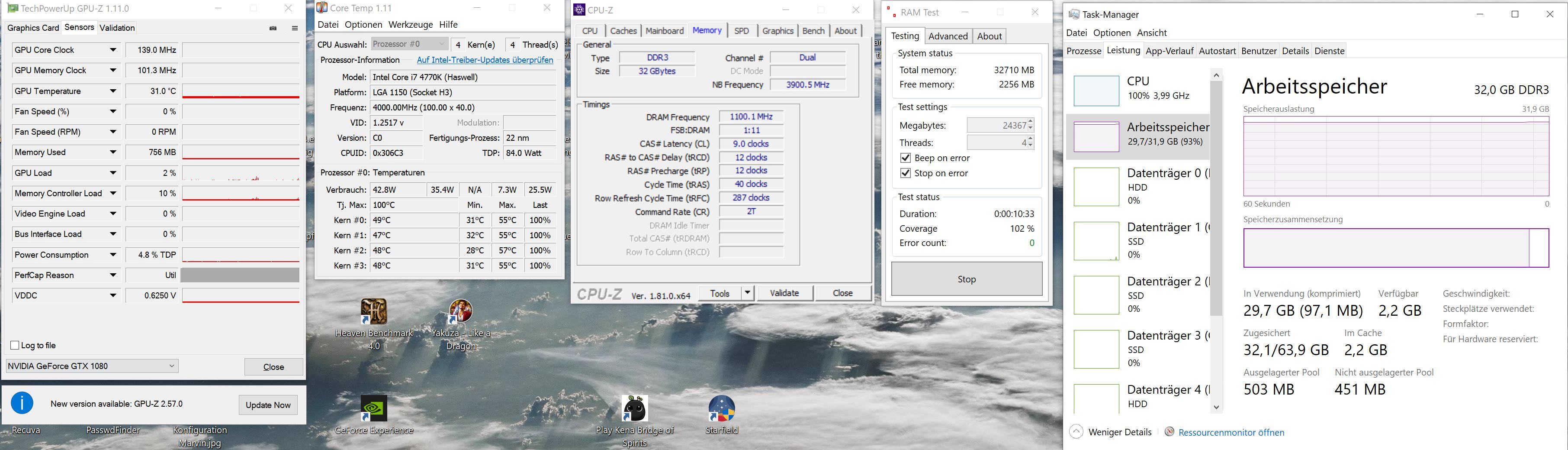Open Yakuza Like a Dragon shortcut

tap(461, 324)
